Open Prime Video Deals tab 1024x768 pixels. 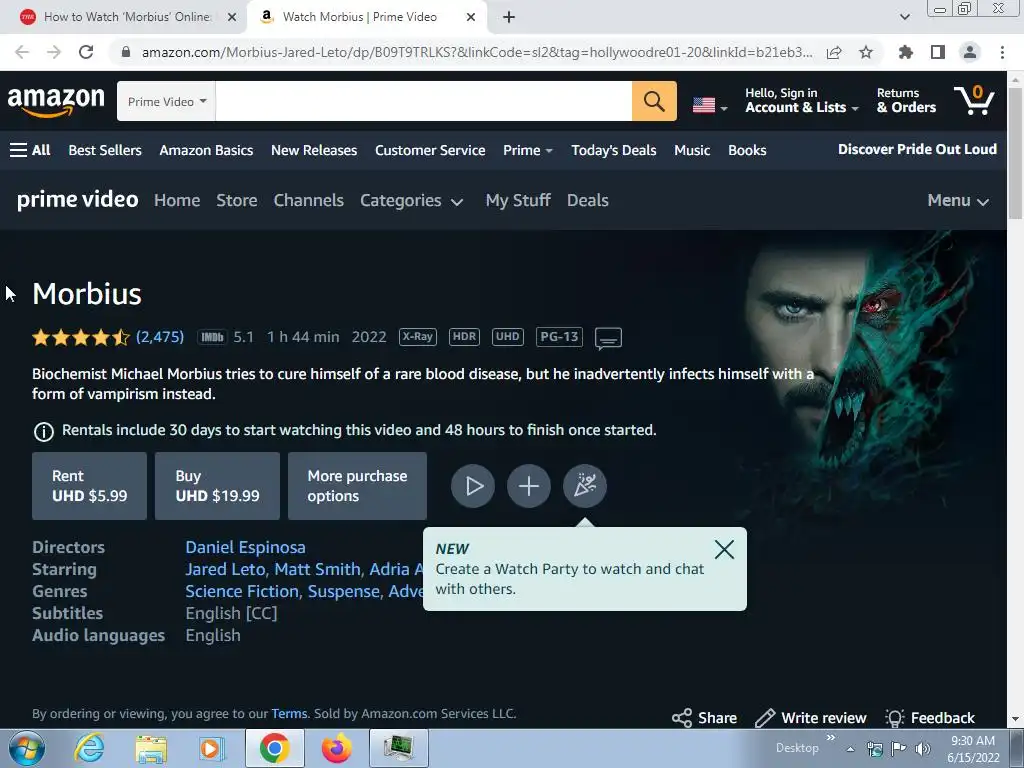coord(588,200)
